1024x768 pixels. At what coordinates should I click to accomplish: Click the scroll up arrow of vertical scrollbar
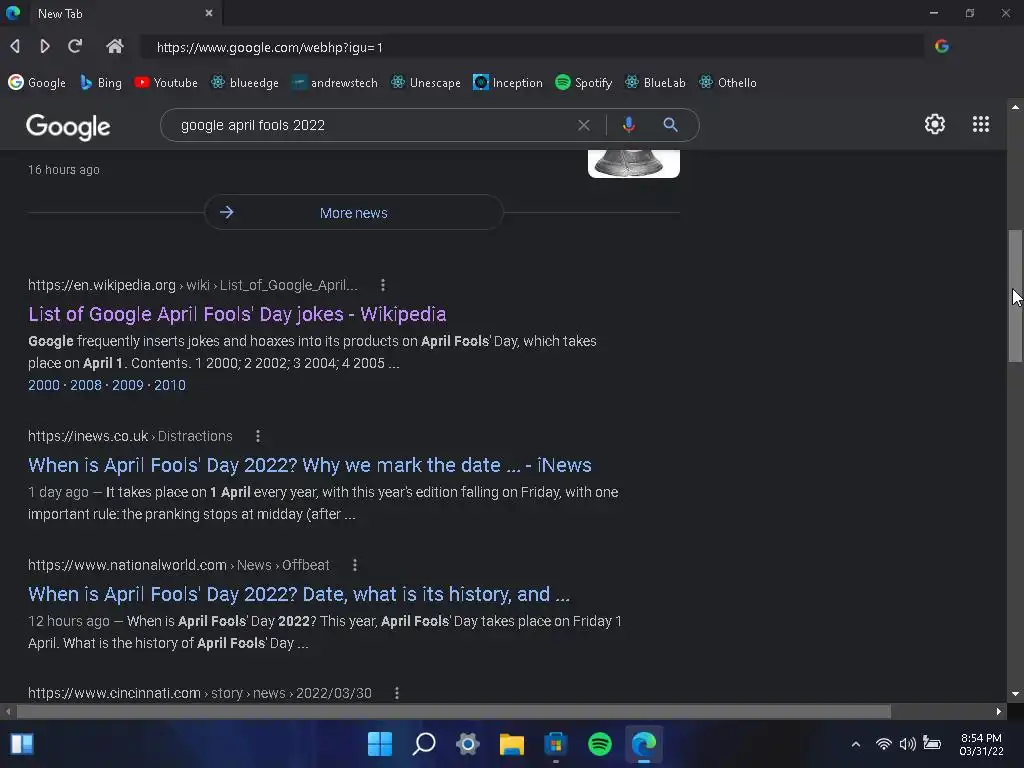tap(1015, 107)
